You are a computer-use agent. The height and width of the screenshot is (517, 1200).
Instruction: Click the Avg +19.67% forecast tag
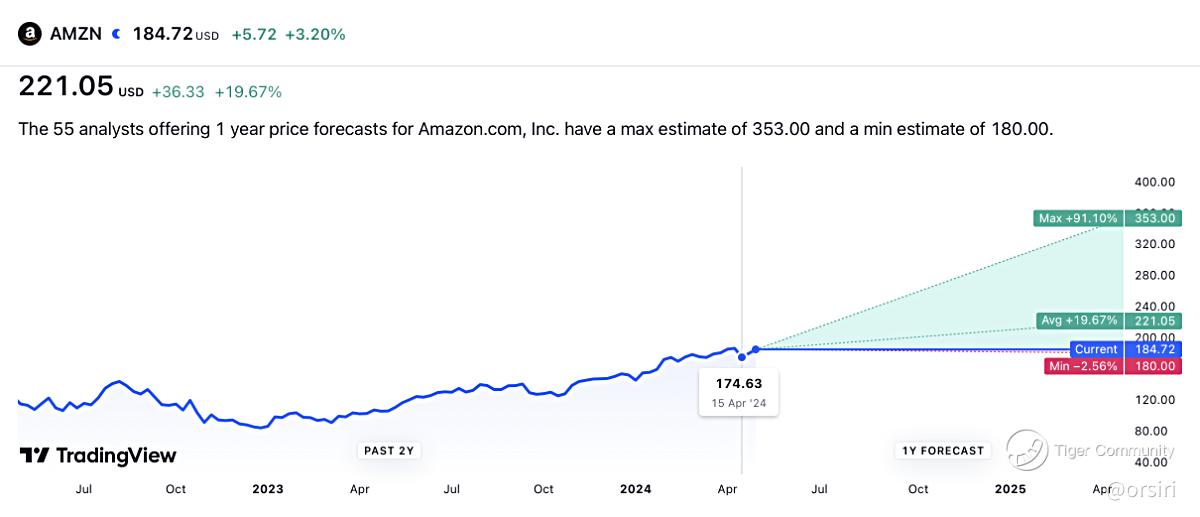(x=1080, y=321)
